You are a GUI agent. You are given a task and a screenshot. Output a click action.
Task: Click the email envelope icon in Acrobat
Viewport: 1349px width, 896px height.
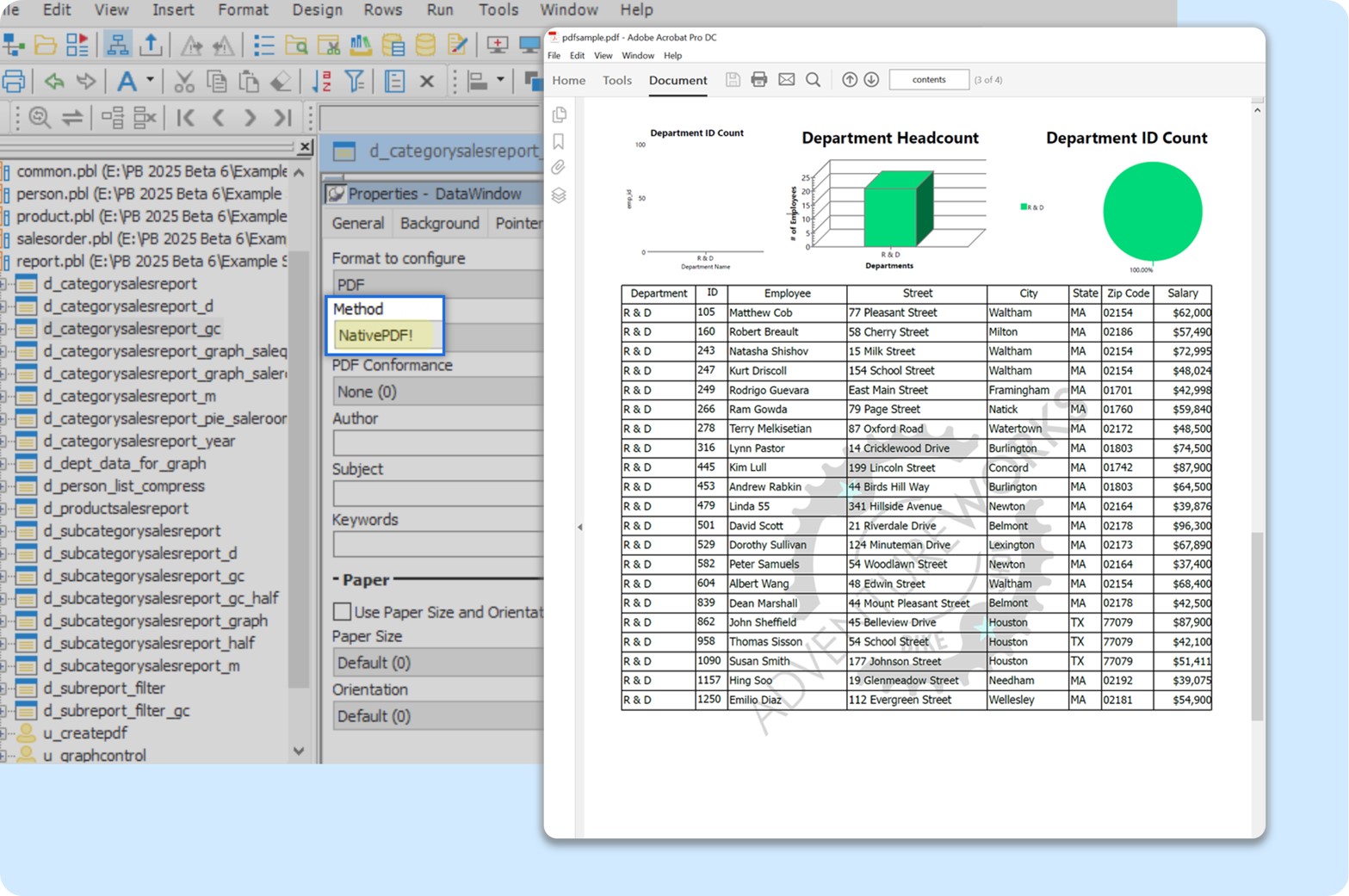[x=786, y=79]
